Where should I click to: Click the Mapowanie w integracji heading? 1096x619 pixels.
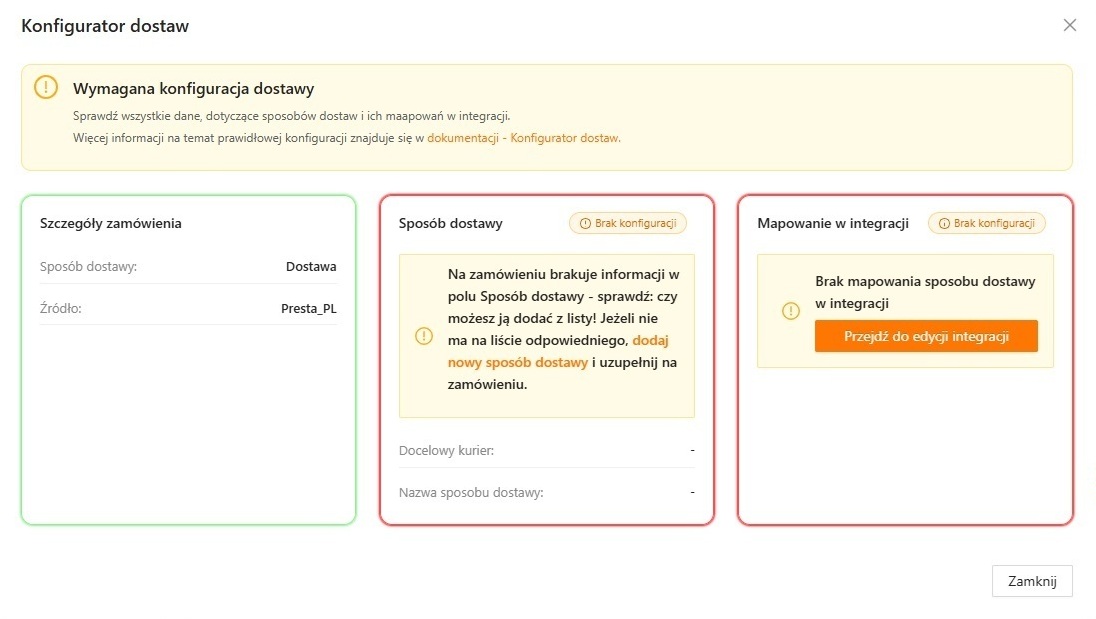[833, 224]
